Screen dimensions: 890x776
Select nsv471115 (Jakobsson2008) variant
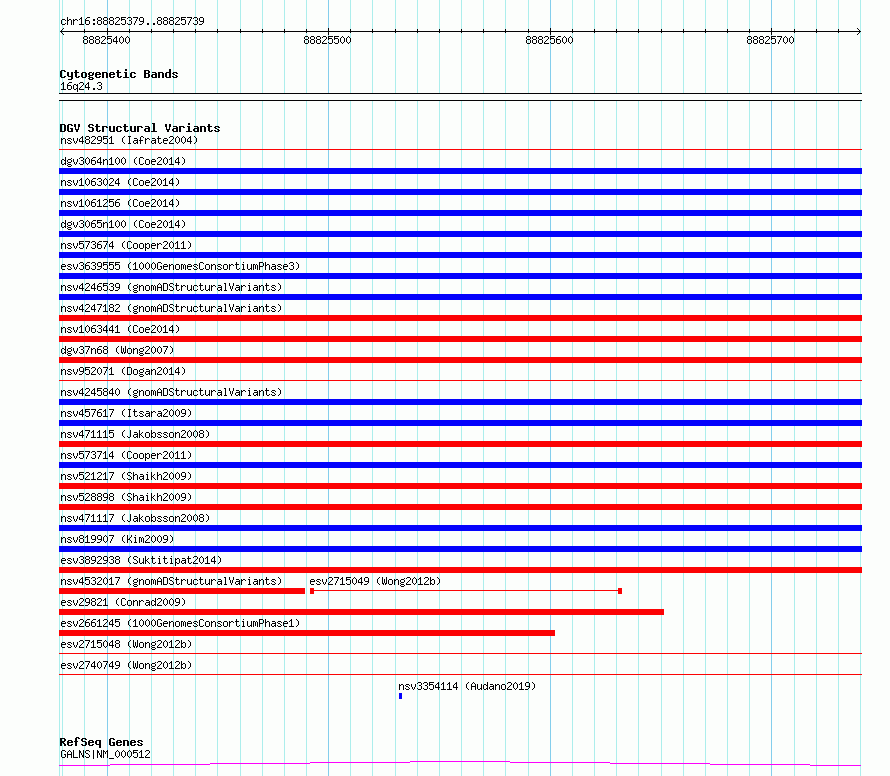pos(135,434)
